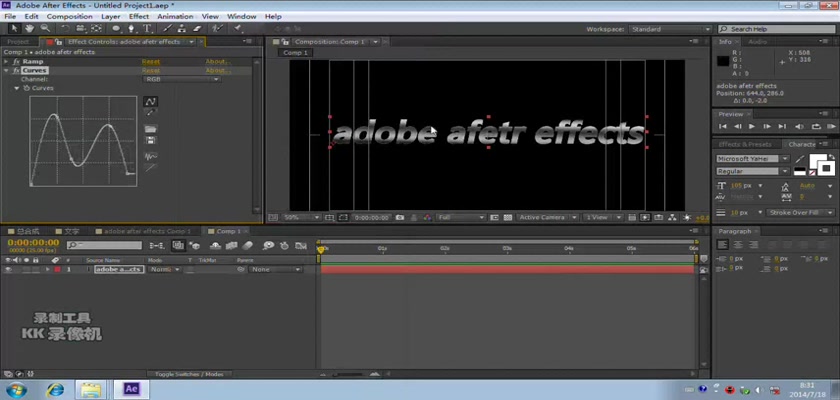
Task: Take a snapshot with the camera icon
Action: coord(400,218)
